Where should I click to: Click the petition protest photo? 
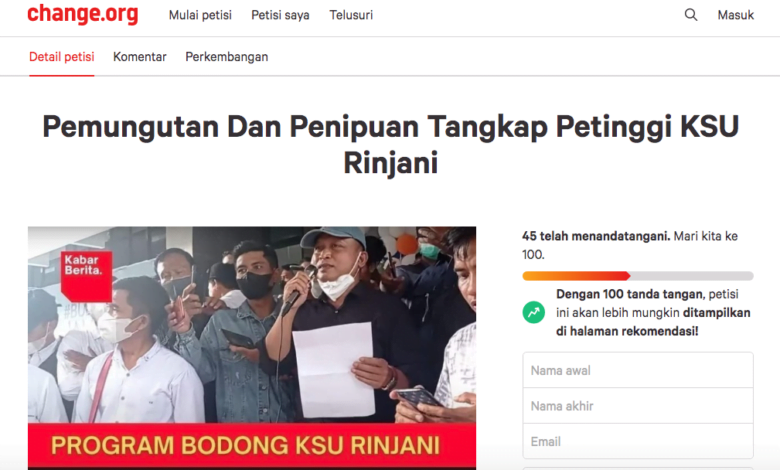coord(252,325)
